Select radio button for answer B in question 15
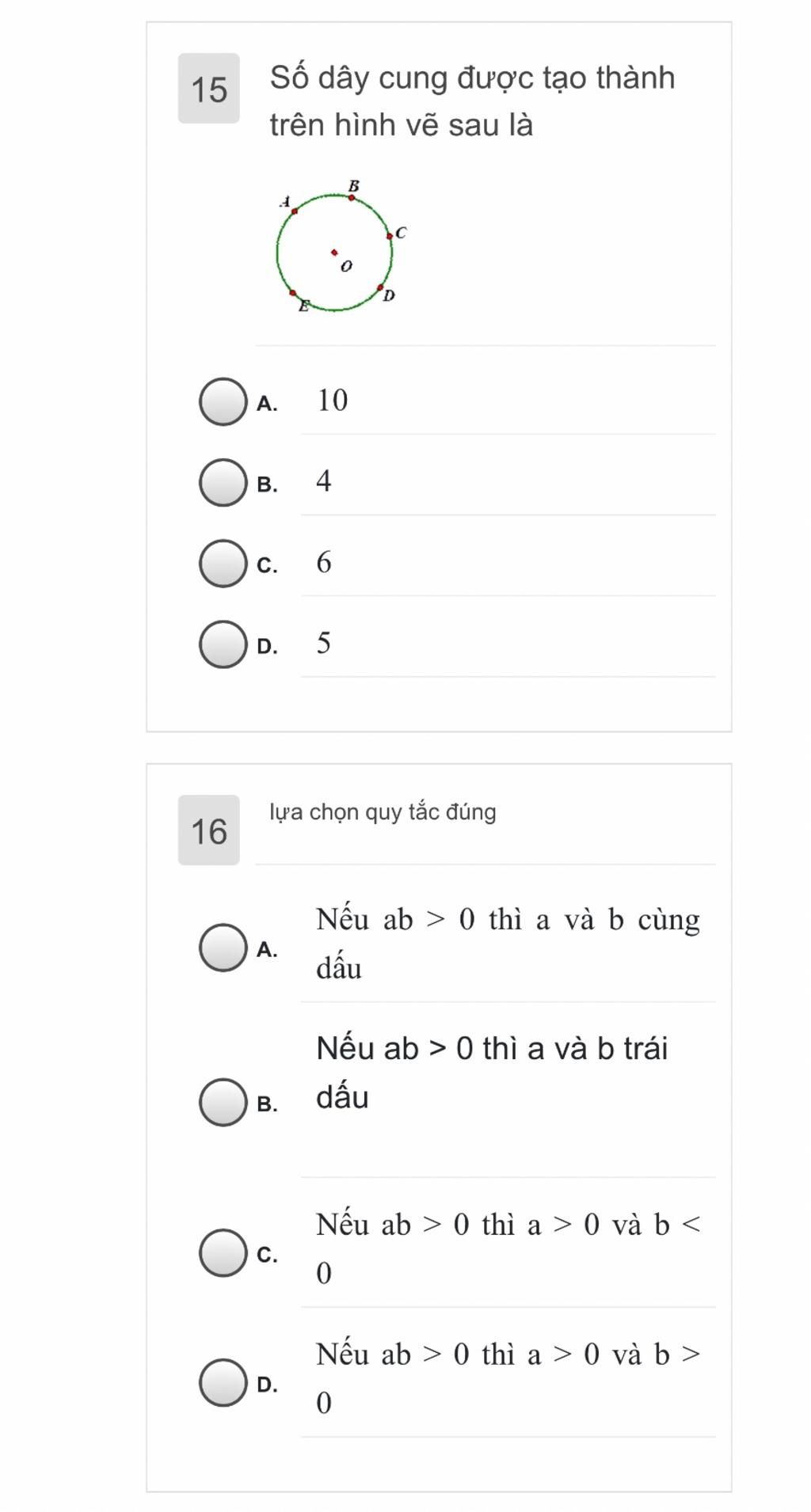Image resolution: width=811 pixels, height=1512 pixels. (223, 483)
